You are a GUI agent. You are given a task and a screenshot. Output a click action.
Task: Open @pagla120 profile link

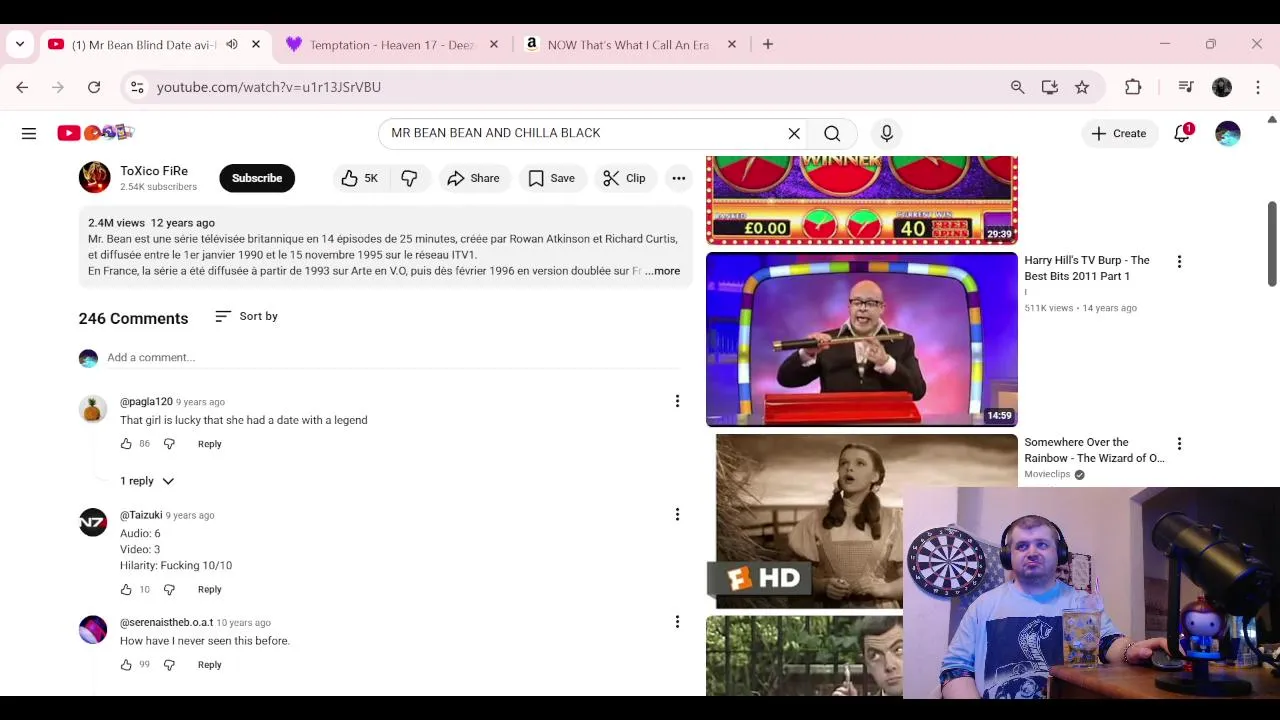[x=146, y=402]
